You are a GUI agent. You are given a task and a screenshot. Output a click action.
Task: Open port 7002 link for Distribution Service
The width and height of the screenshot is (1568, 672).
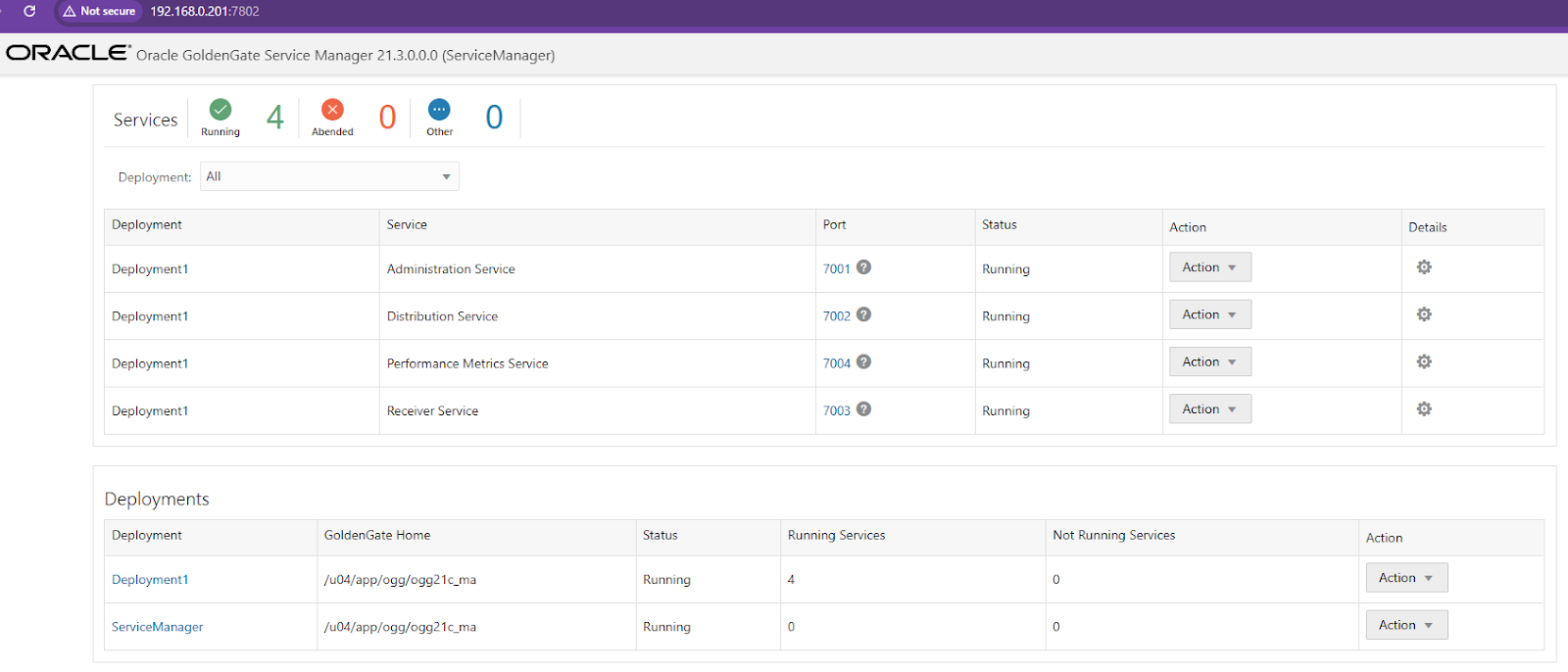click(836, 315)
